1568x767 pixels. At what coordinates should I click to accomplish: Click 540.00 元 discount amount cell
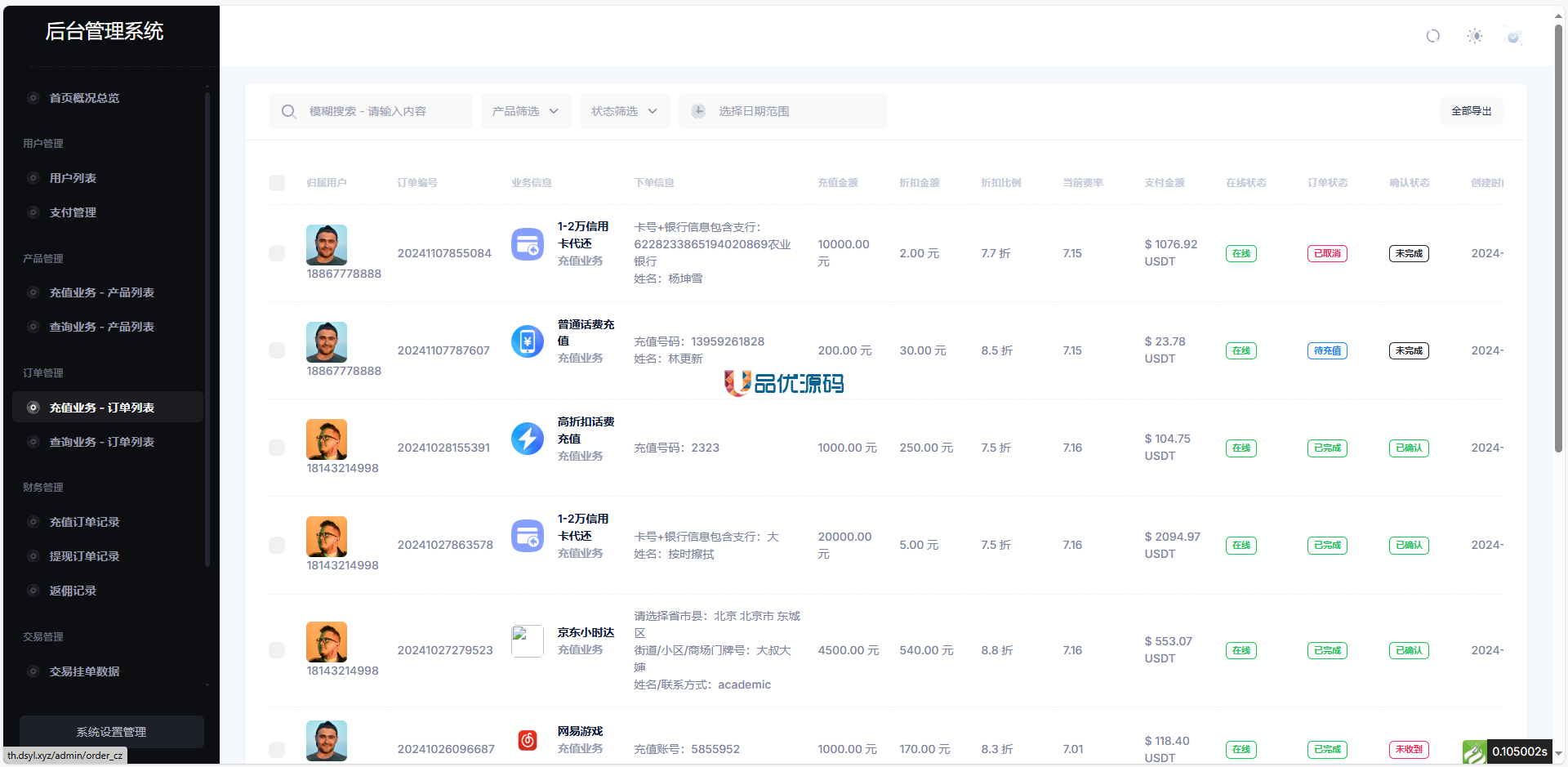click(926, 650)
